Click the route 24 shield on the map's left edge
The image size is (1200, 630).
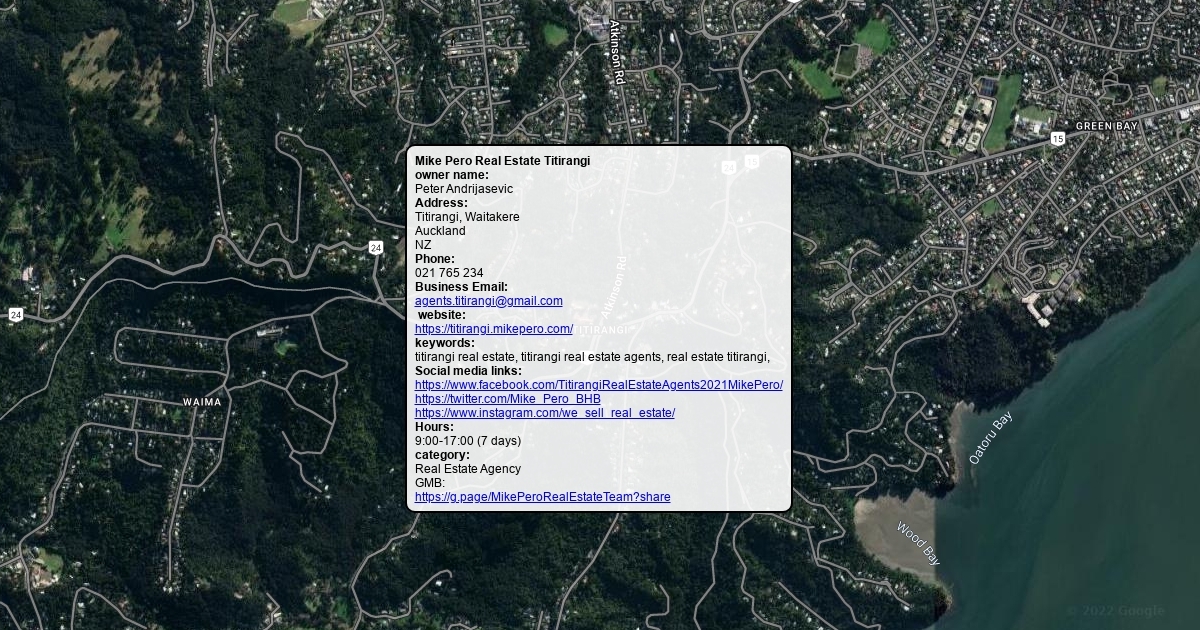click(15, 314)
